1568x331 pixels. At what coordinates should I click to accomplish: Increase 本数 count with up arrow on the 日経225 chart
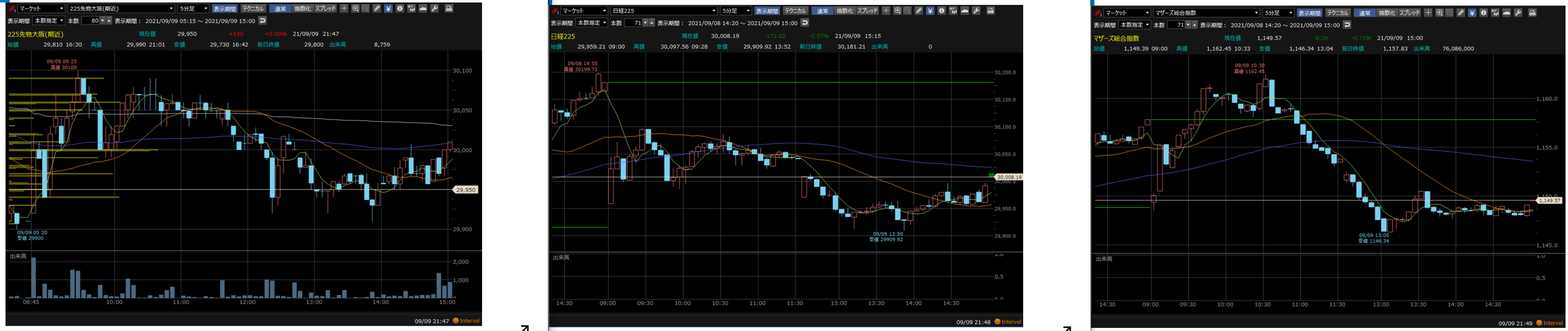pos(652,21)
